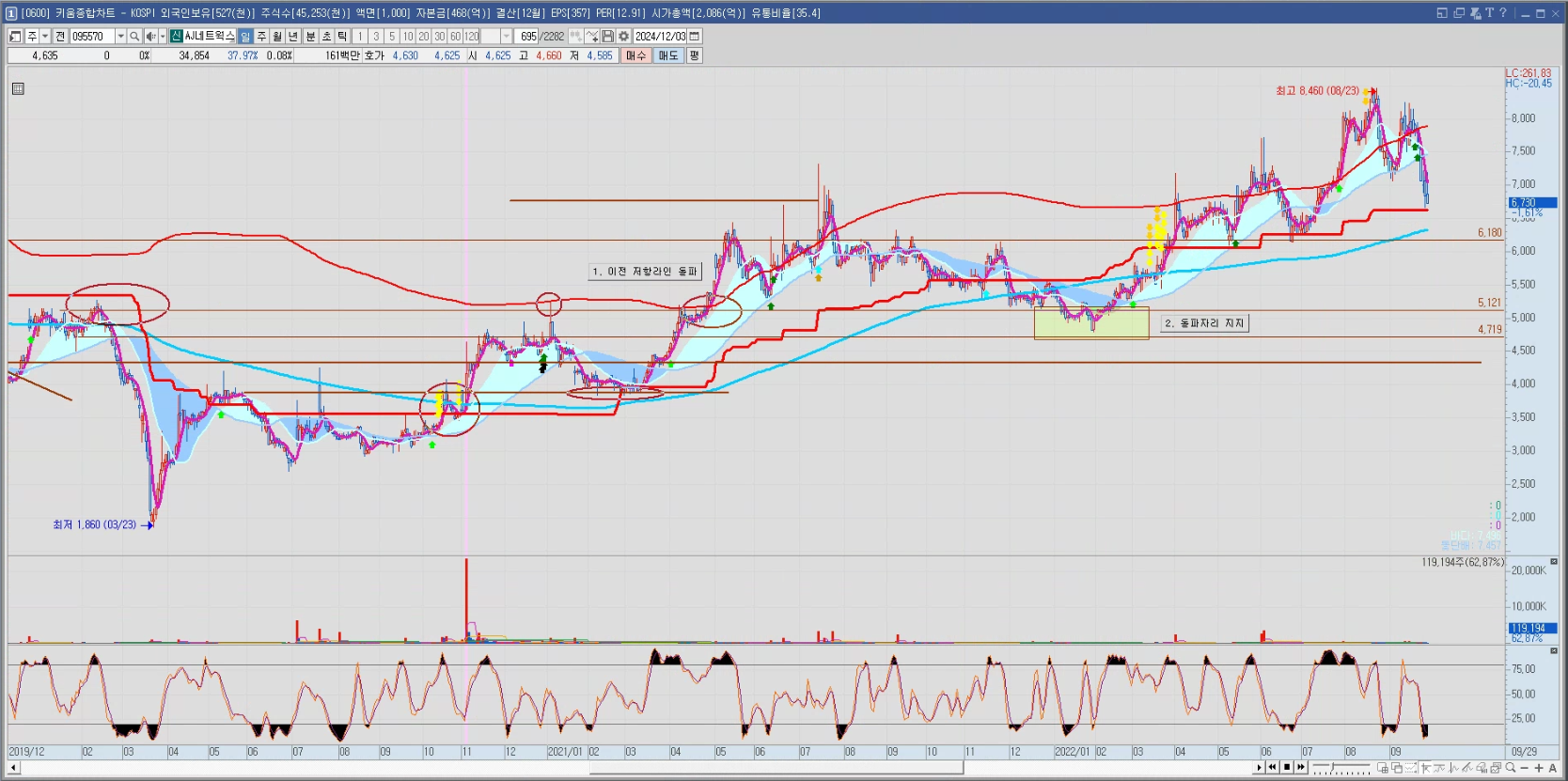Rewind chart replay
This screenshot has height=781, width=1568.
point(1273,768)
